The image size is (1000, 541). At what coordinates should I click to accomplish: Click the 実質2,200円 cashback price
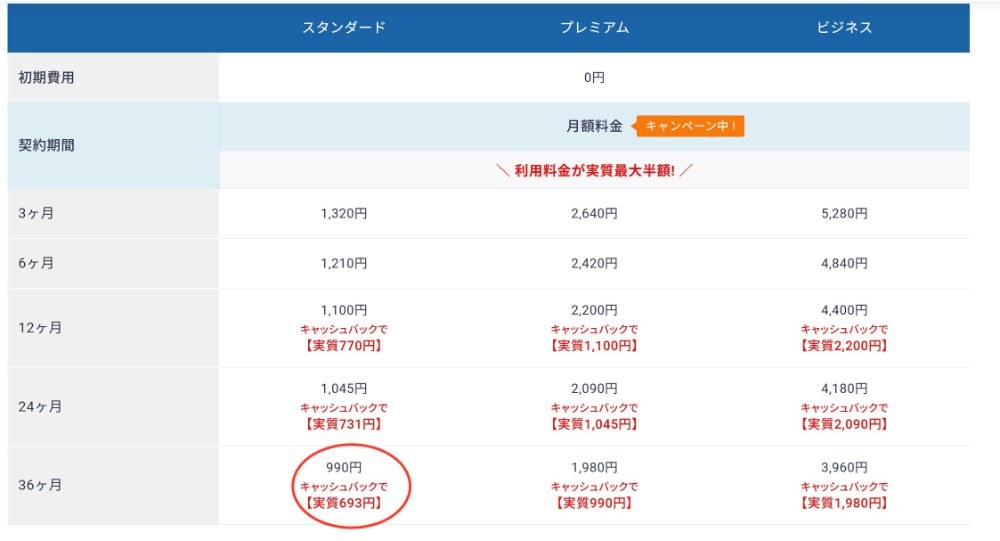pyautogui.click(x=844, y=346)
